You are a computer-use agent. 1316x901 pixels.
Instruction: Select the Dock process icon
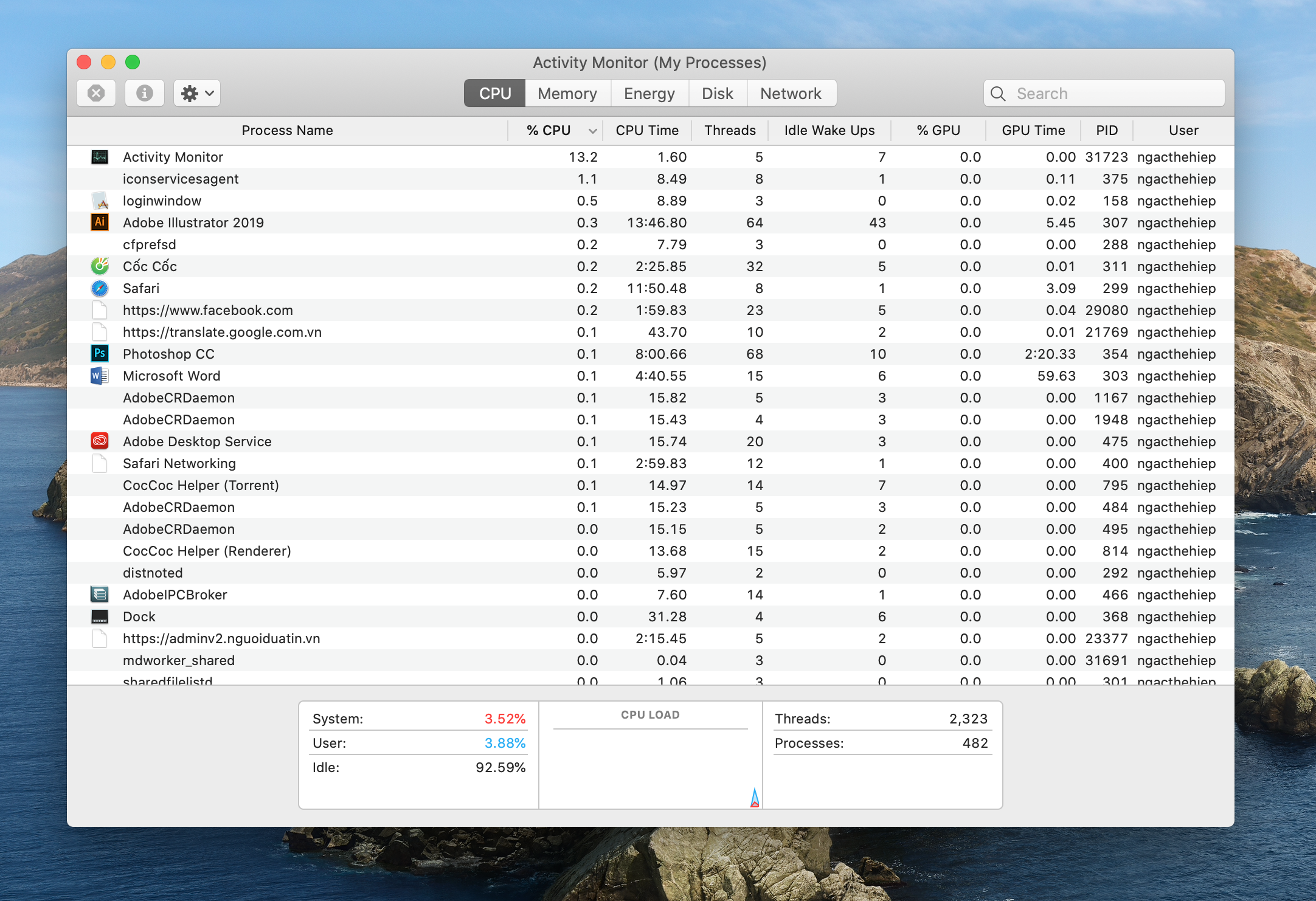100,616
